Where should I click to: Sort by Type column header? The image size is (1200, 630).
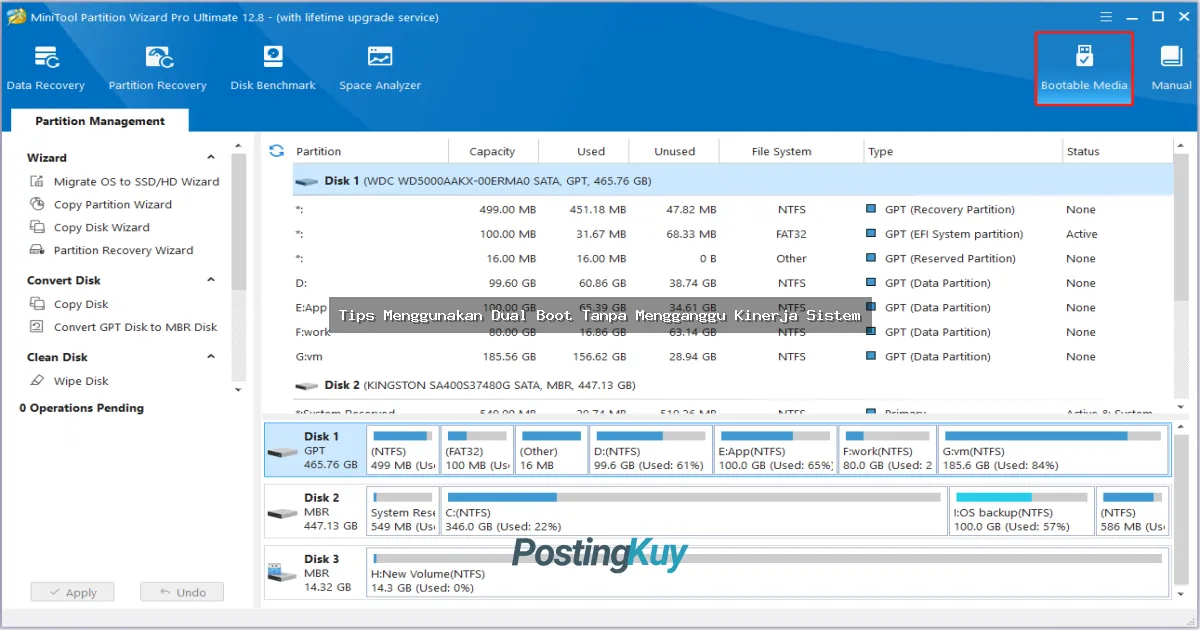[962, 152]
